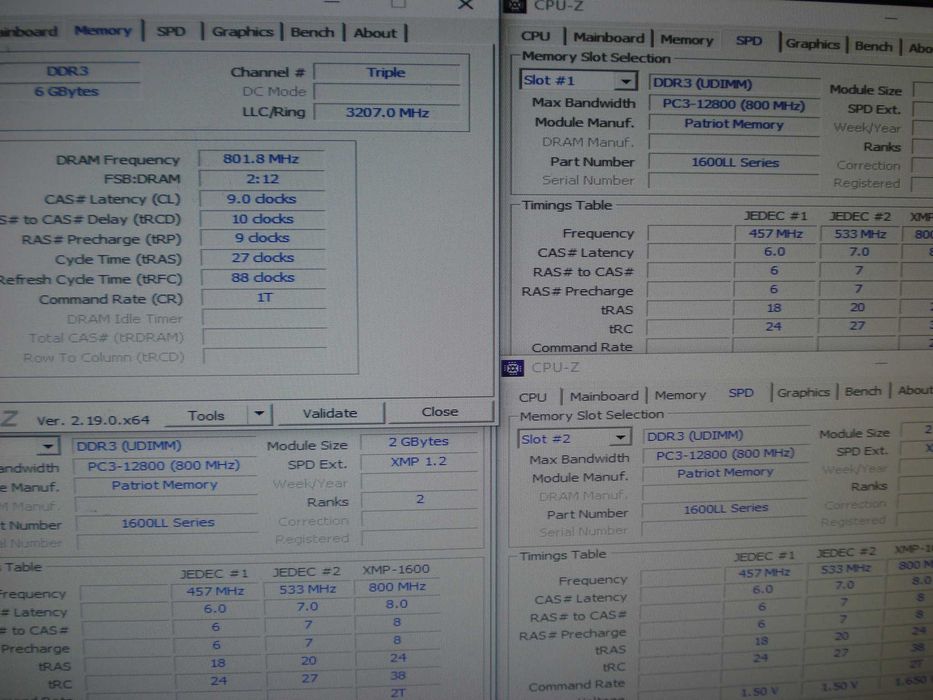Click Patriot Memory in Slot #1 window
The height and width of the screenshot is (700, 933).
tap(734, 124)
